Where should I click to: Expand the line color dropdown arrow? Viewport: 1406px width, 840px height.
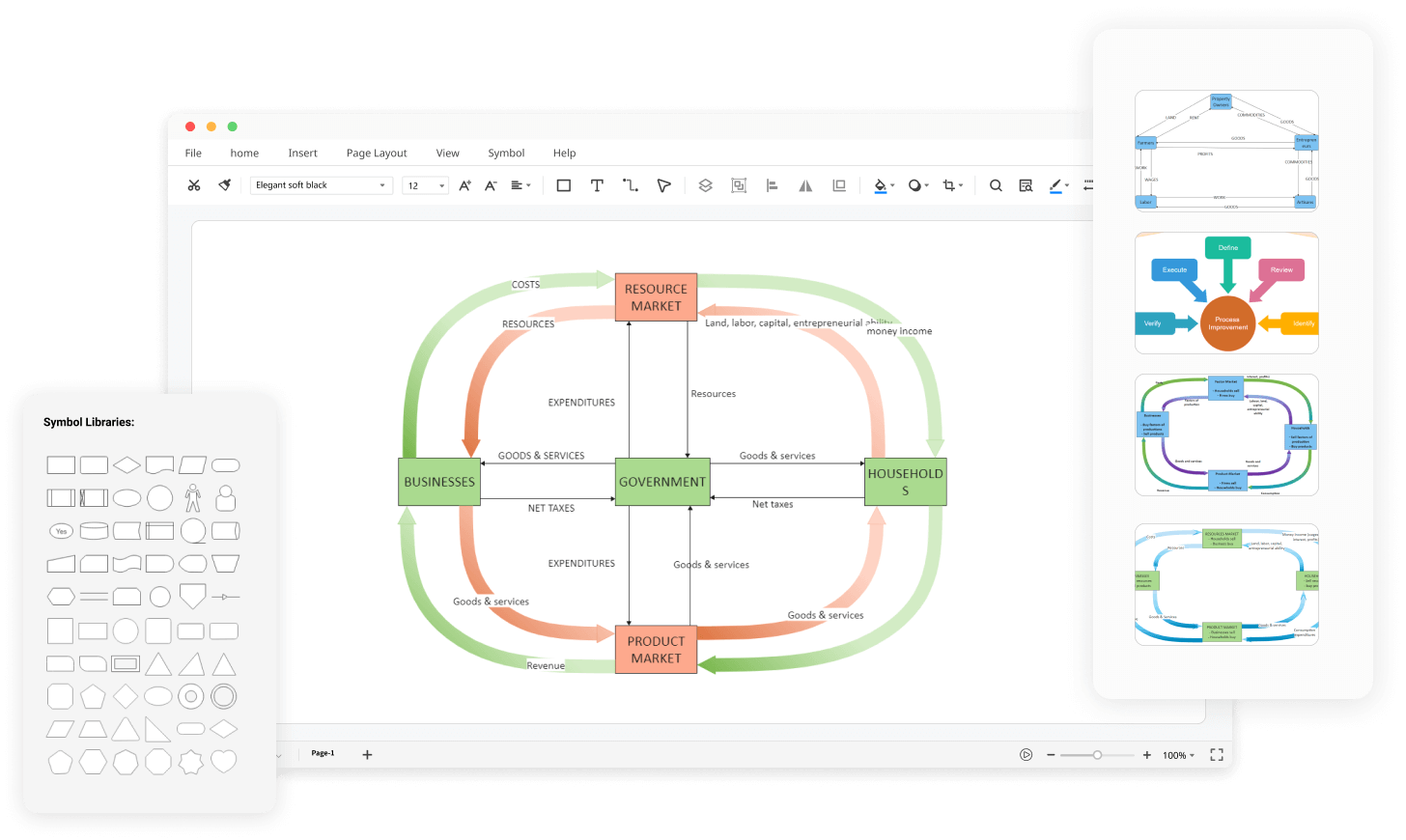[x=1067, y=185]
